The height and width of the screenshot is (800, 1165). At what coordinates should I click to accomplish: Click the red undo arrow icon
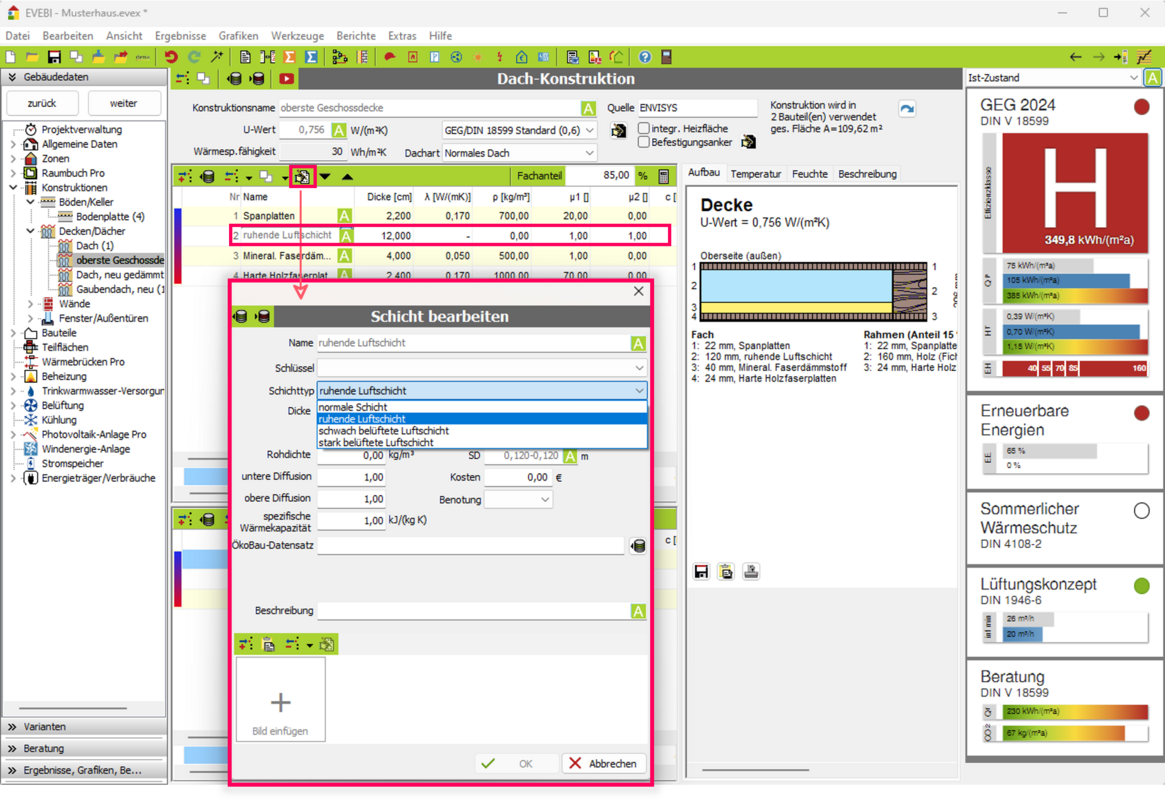pyautogui.click(x=171, y=57)
